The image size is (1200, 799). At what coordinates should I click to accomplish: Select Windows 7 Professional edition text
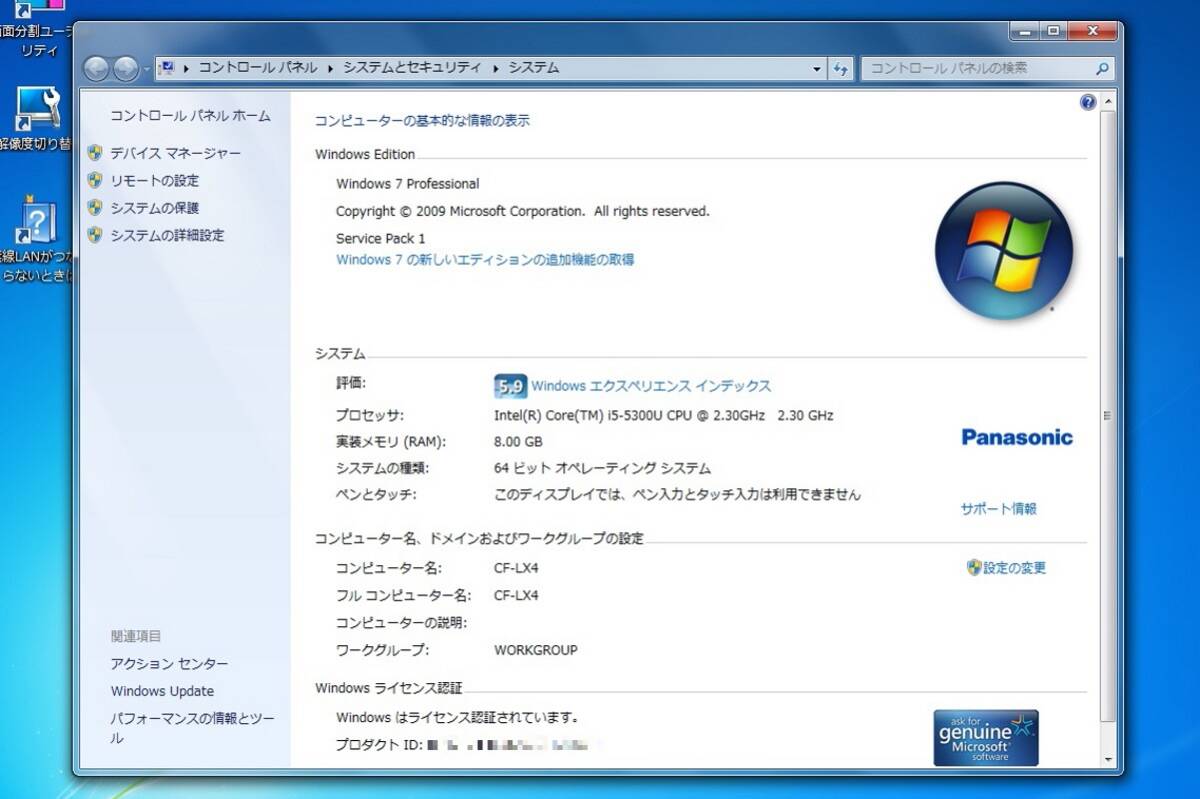[407, 184]
